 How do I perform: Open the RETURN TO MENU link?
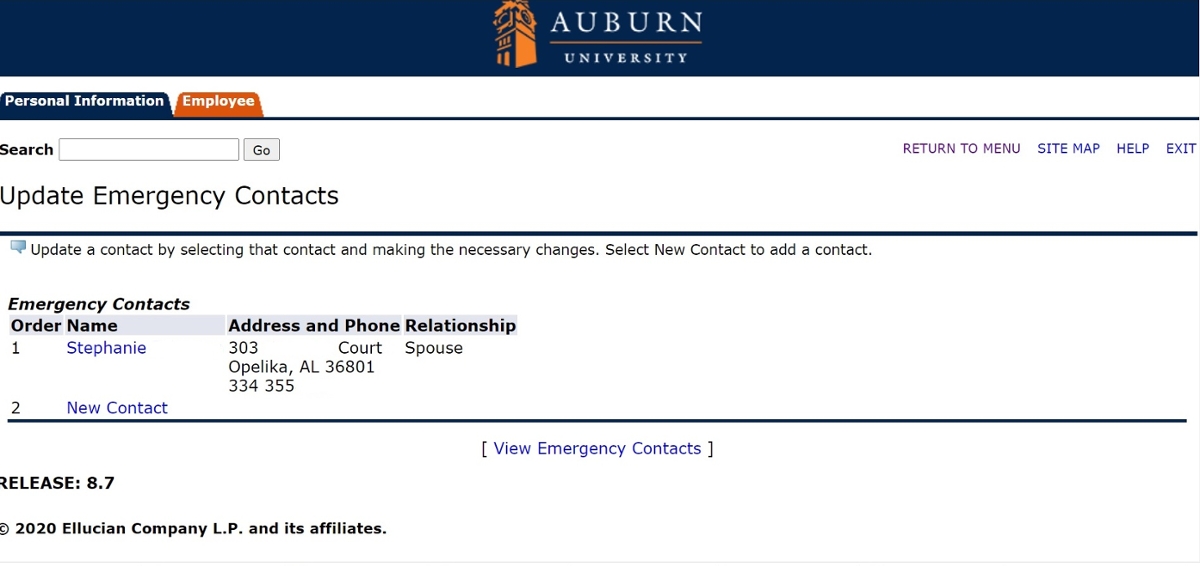tap(961, 148)
